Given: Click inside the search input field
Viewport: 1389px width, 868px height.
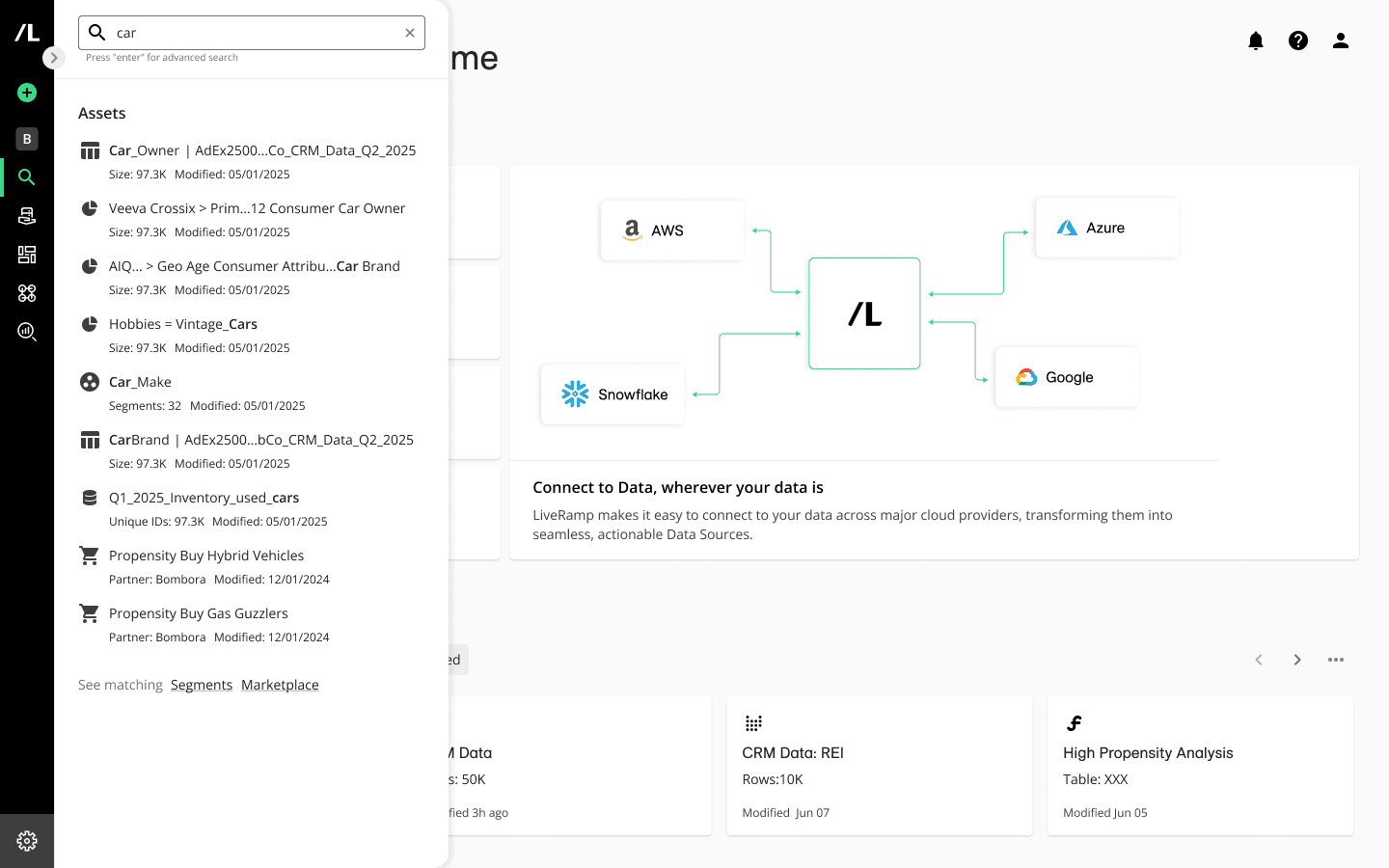Looking at the screenshot, I should coord(251,33).
